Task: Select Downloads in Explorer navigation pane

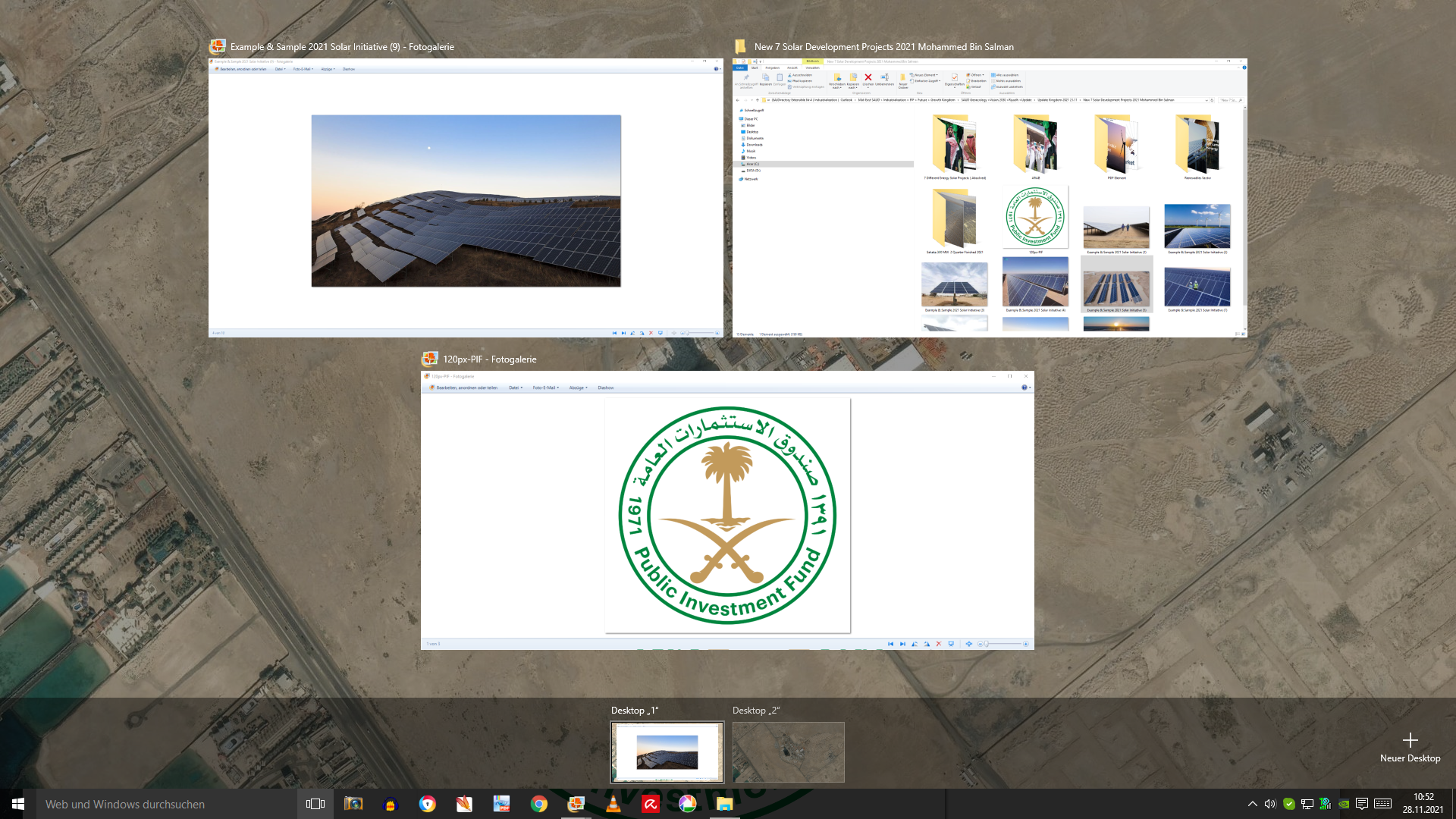Action: point(753,145)
